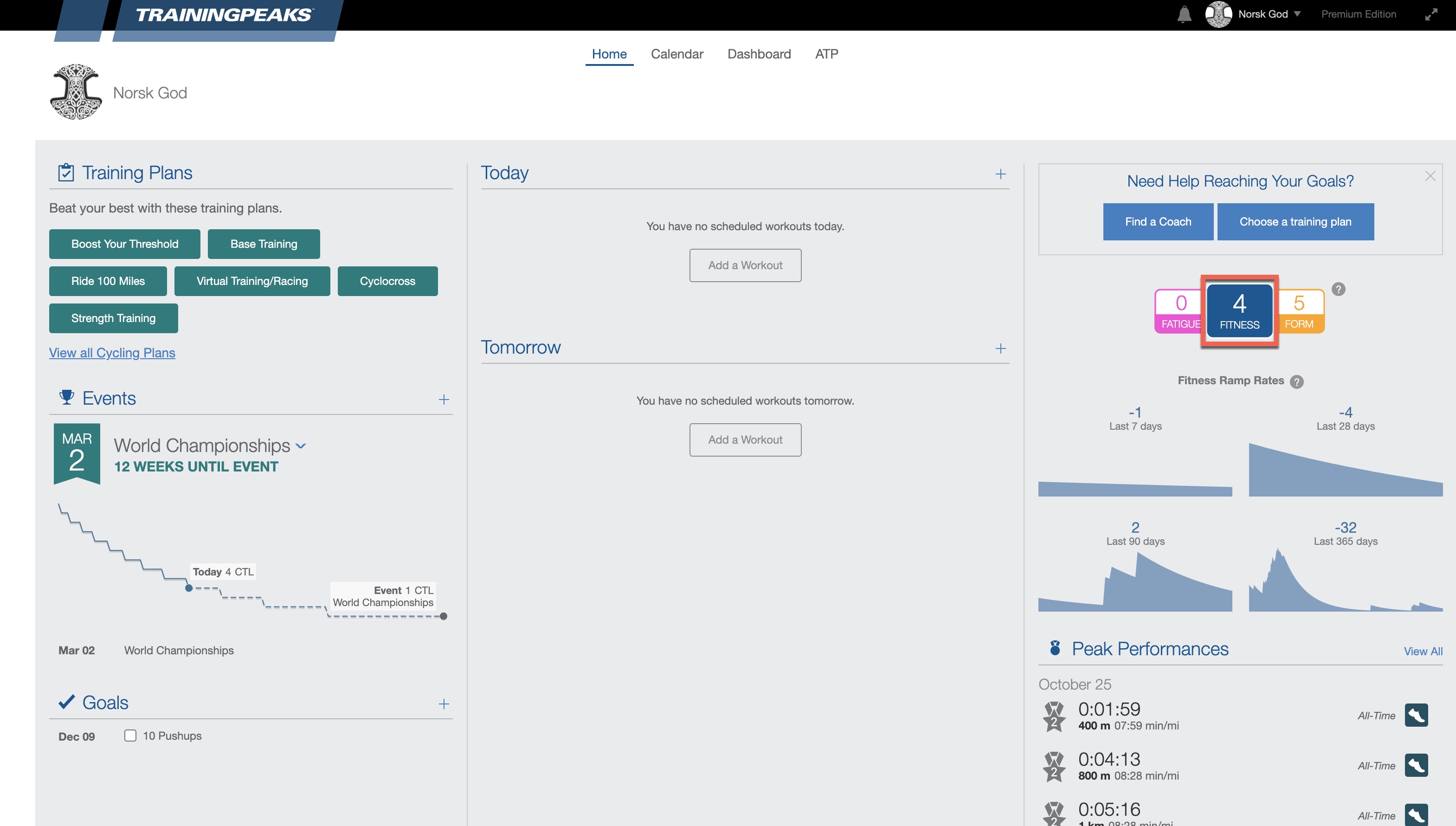Click the TrainingPeaks logo
This screenshot has width=1456, height=826.
point(224,15)
